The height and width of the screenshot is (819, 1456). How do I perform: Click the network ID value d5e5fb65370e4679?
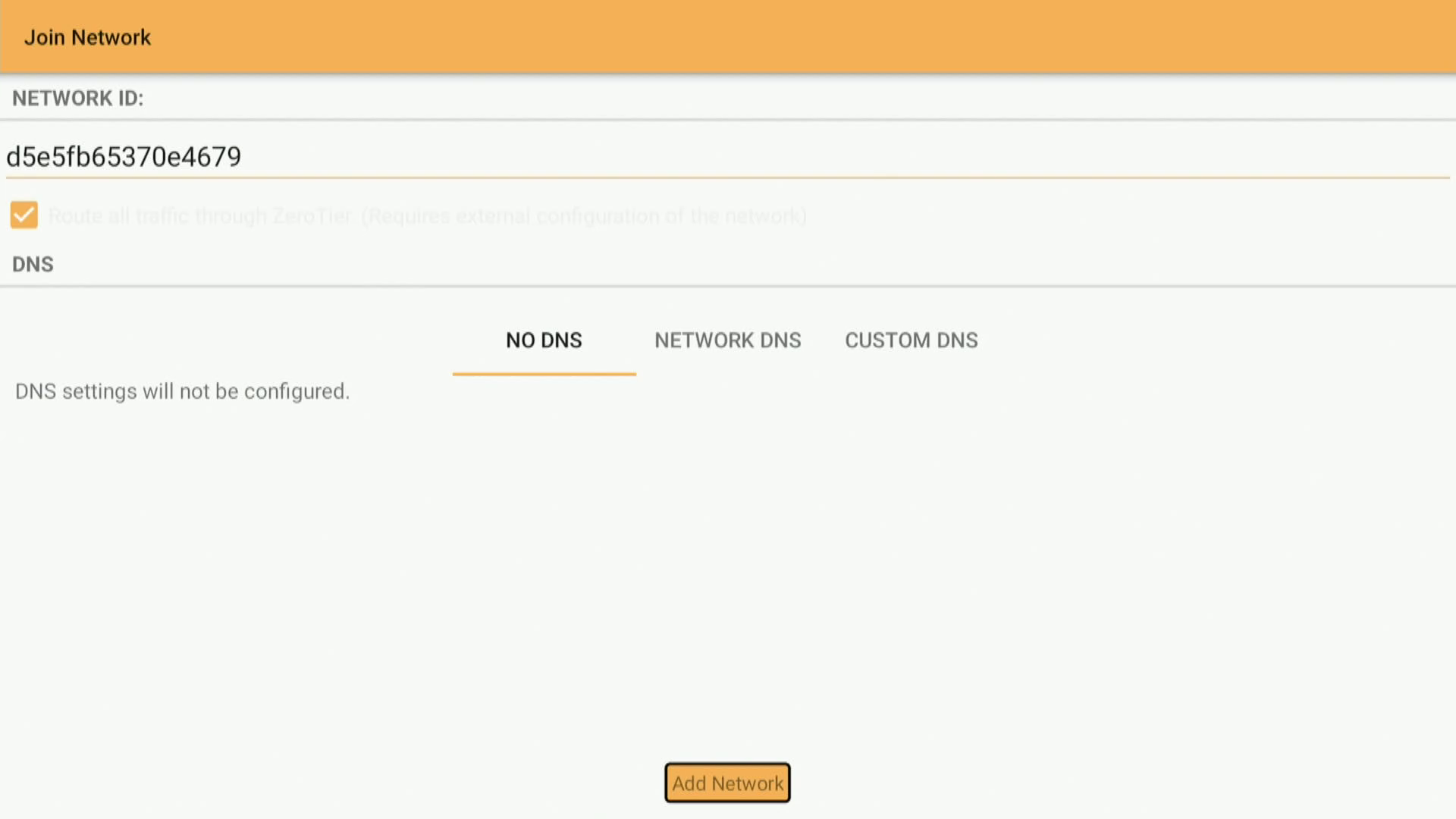pyautogui.click(x=124, y=157)
